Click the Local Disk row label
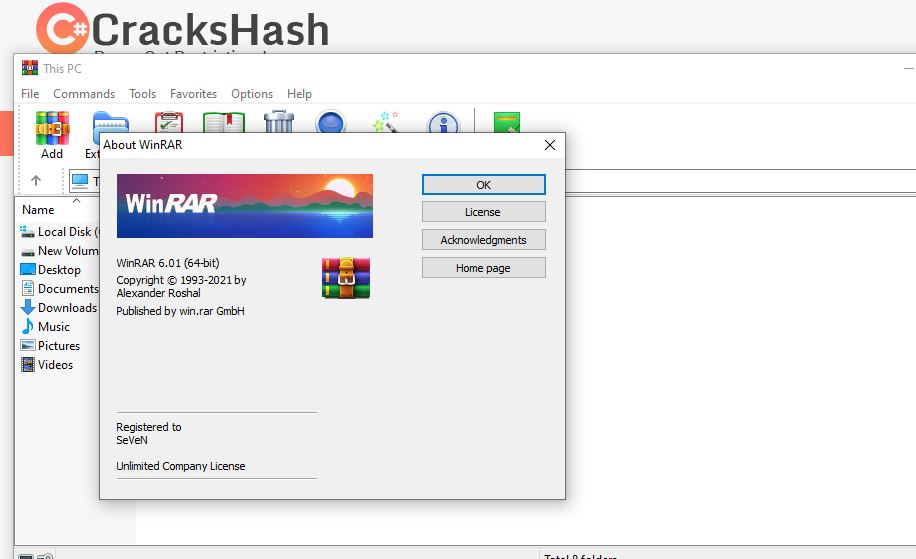 tap(68, 232)
